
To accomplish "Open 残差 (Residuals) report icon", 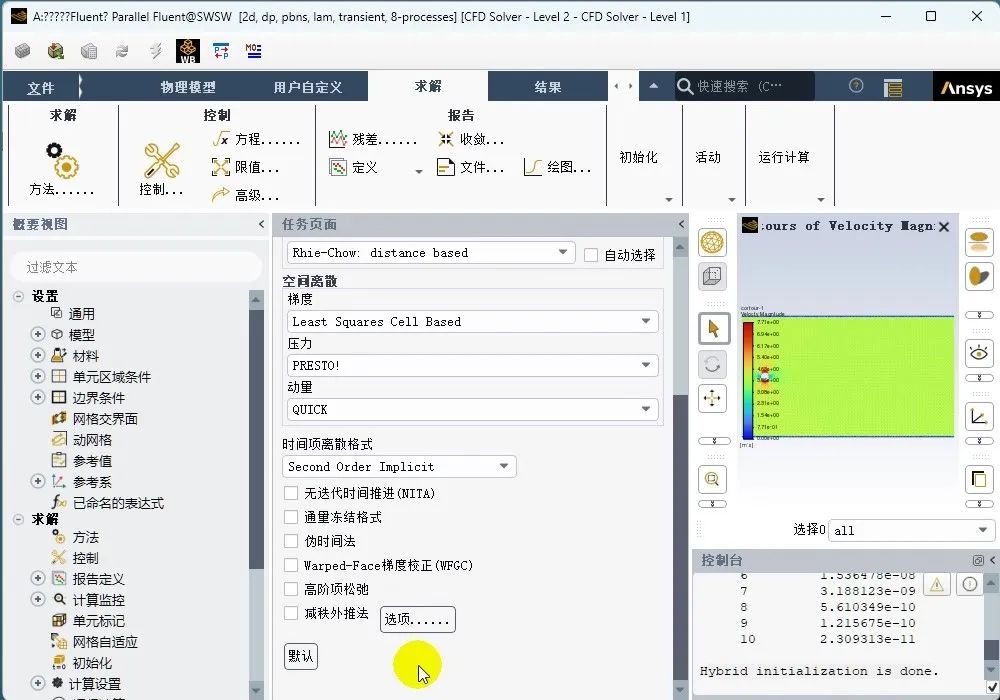I will click(x=339, y=140).
